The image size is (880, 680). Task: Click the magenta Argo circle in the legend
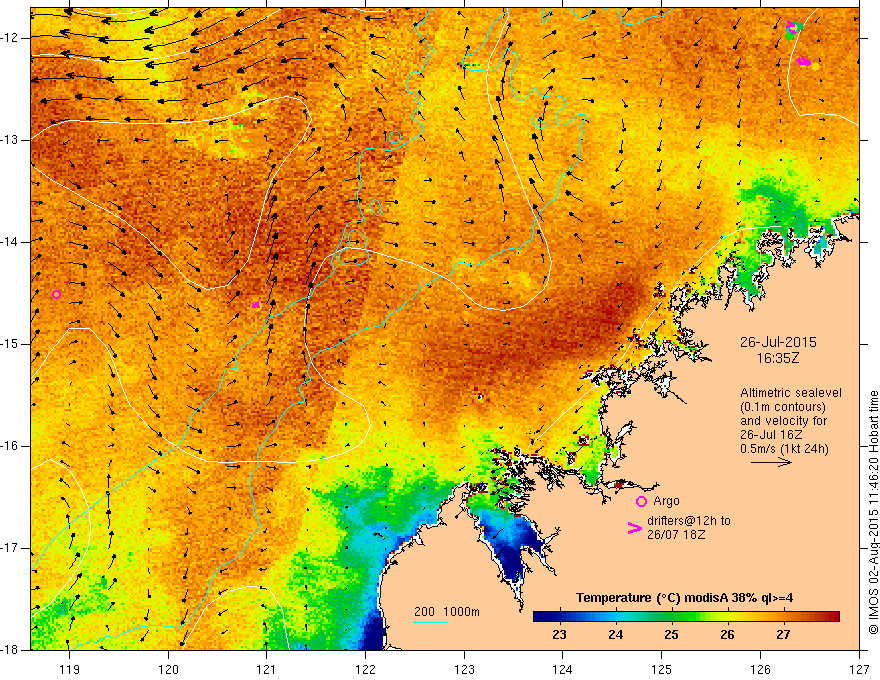[641, 501]
